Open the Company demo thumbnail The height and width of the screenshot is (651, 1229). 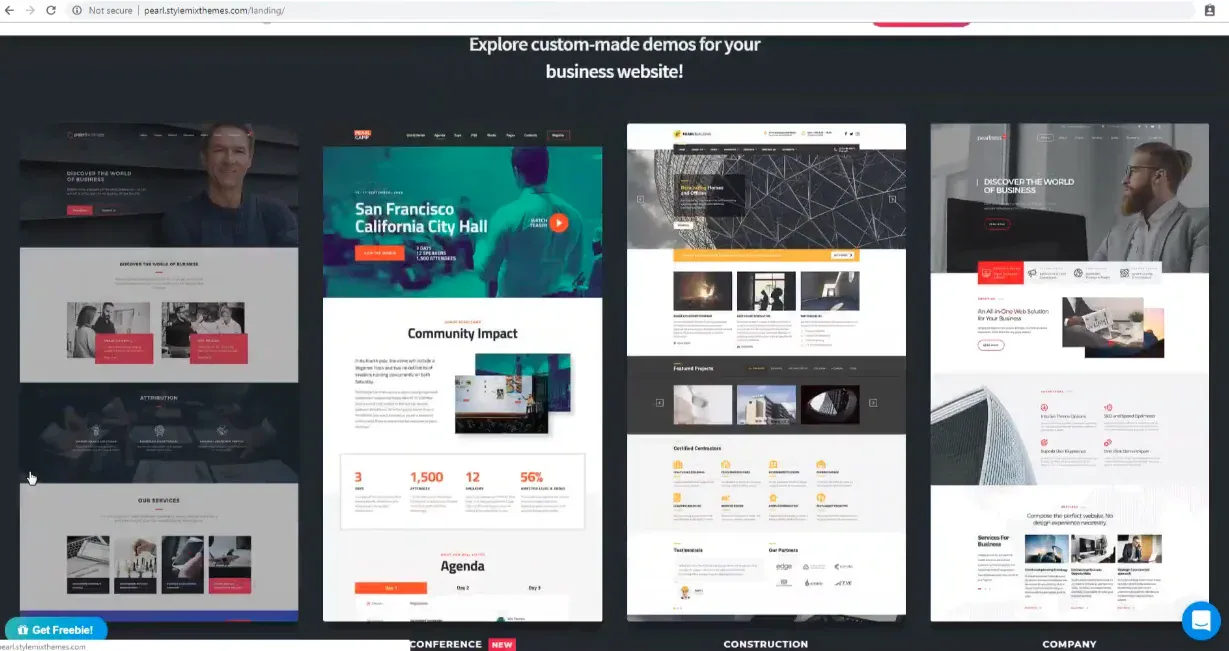pyautogui.click(x=1069, y=372)
